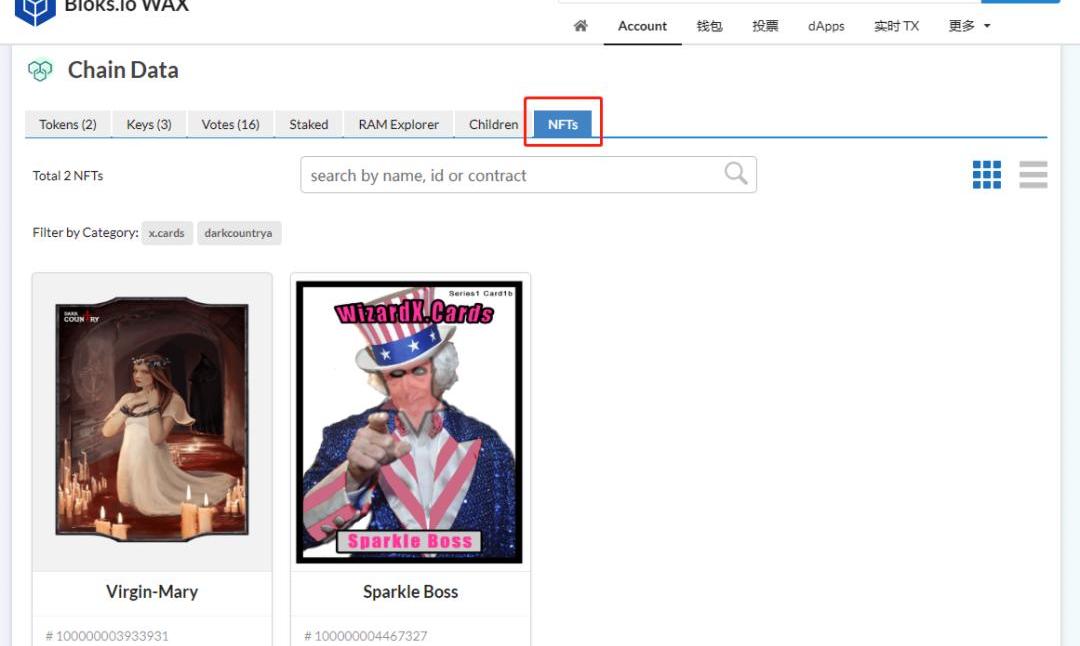Switch to Votes (16) tab

tap(230, 124)
